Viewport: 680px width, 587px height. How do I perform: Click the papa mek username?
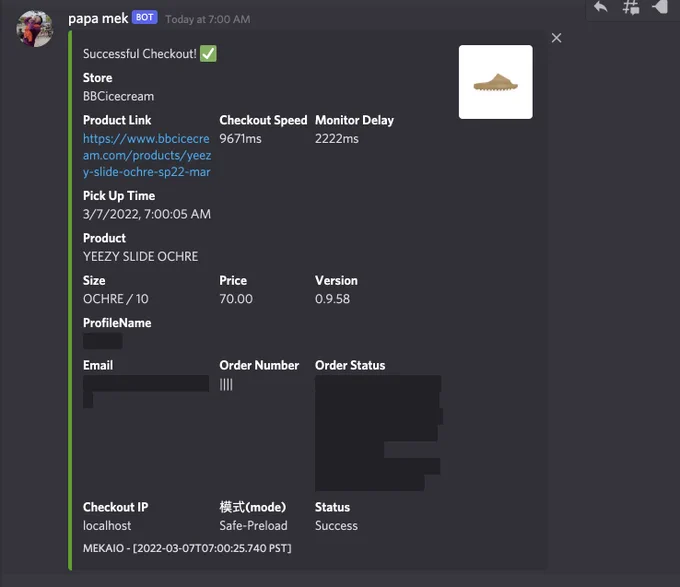pos(98,19)
